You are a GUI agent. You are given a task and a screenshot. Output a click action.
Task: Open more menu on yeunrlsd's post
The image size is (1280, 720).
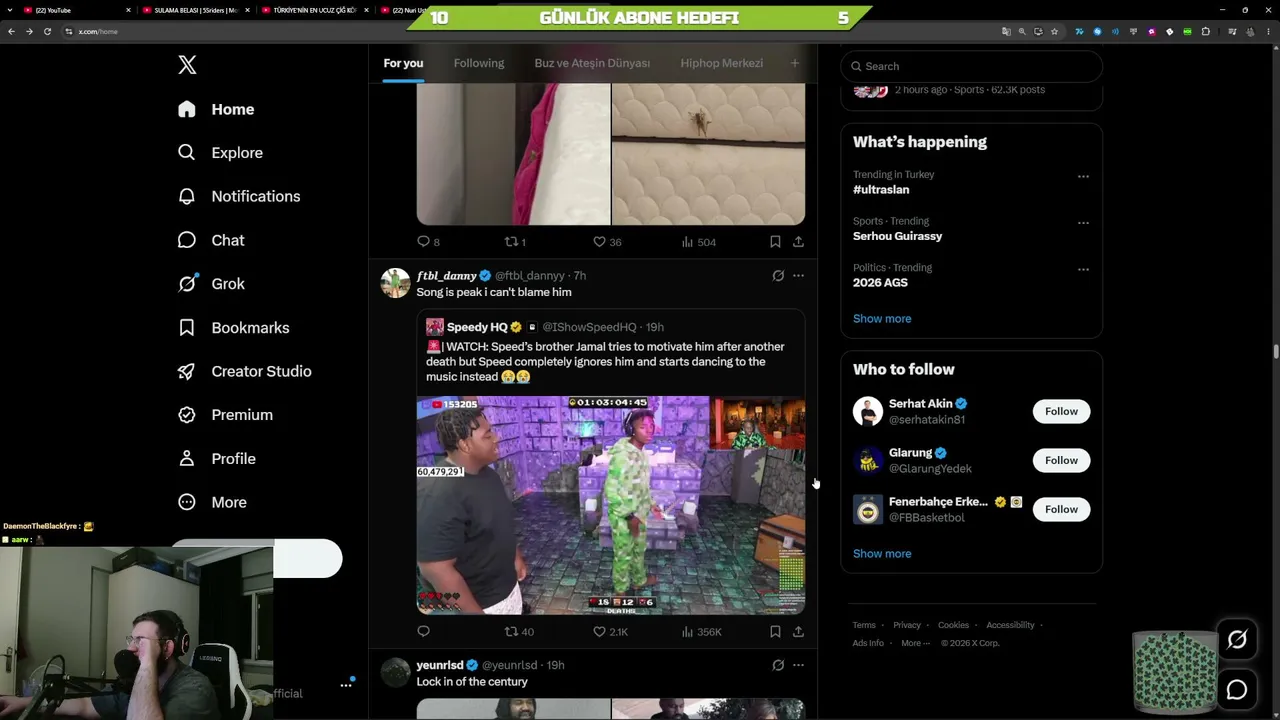798,665
